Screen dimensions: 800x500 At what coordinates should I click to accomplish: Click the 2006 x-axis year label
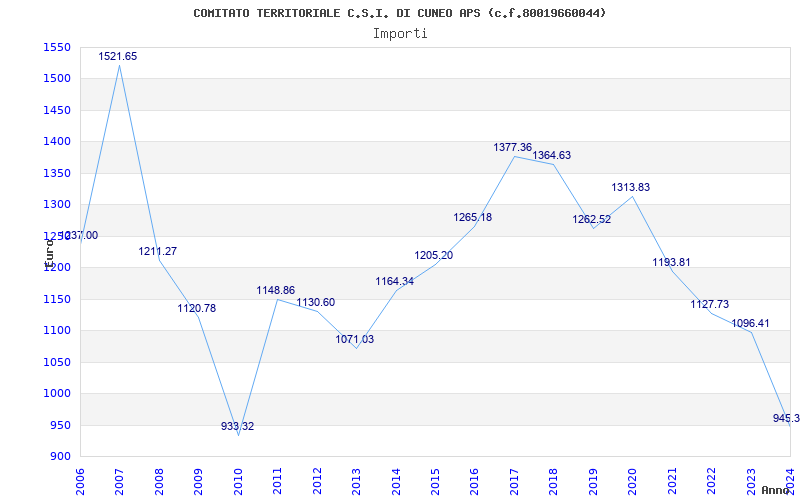coord(80,480)
